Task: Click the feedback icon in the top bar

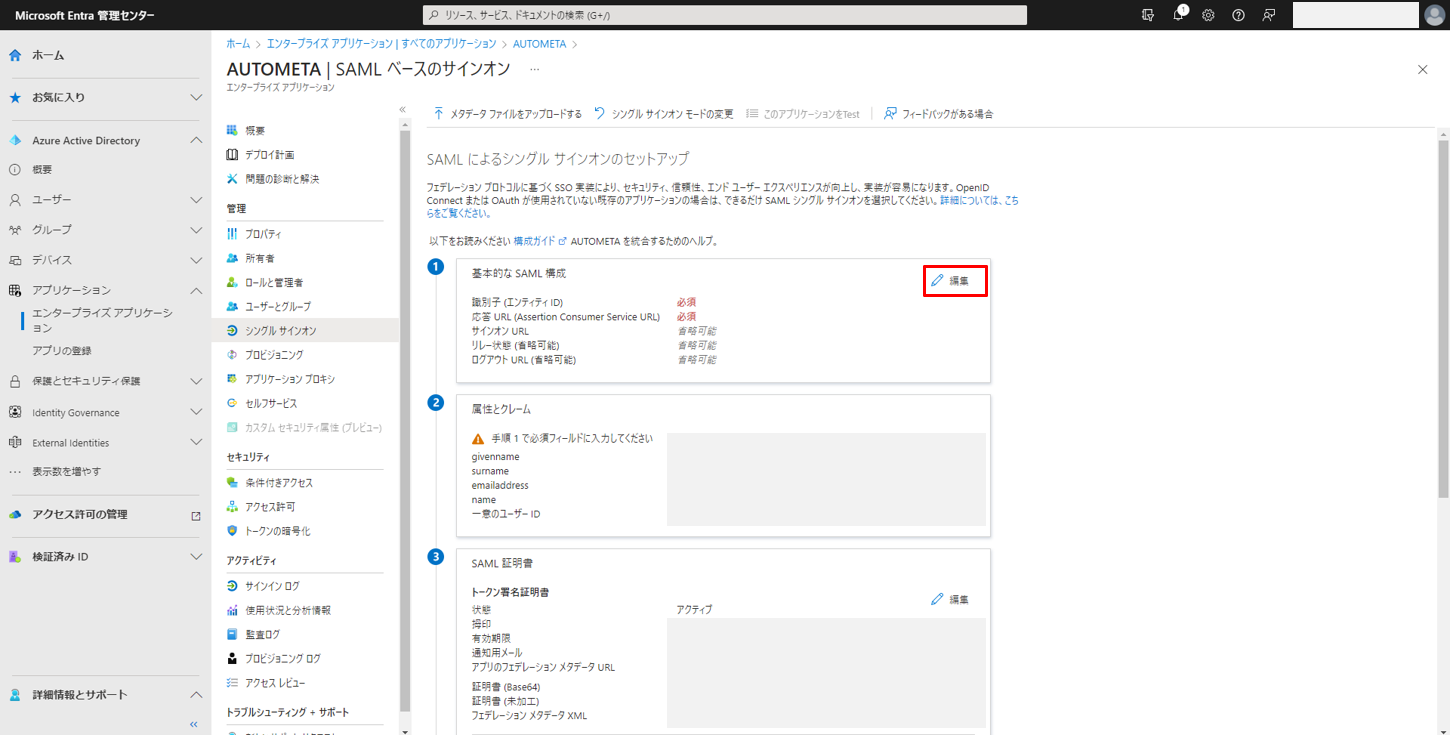Action: 1269,15
